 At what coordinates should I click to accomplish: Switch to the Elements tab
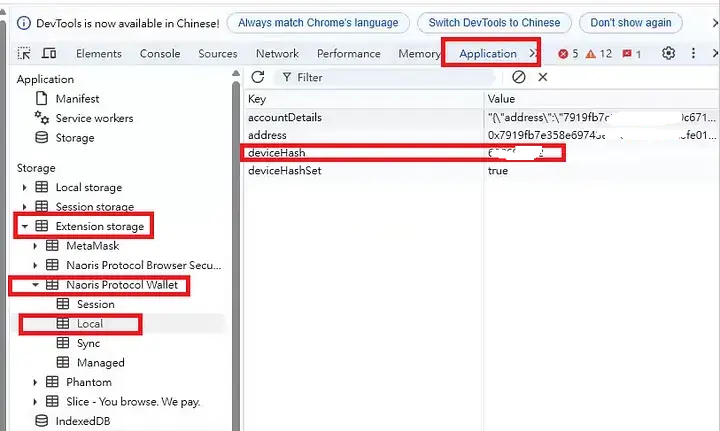tap(99, 54)
